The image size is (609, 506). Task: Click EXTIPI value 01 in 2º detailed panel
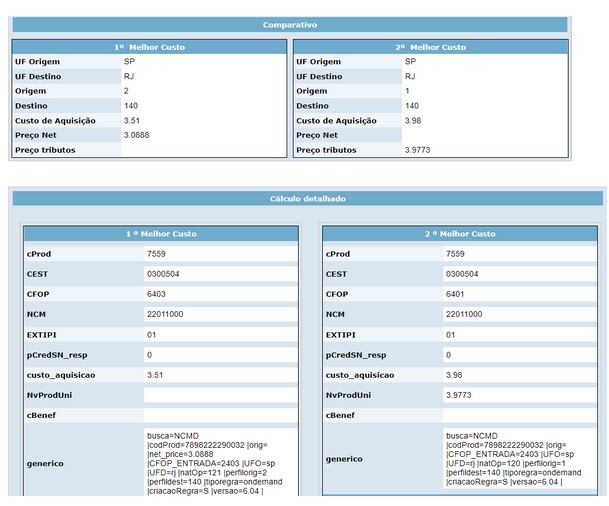(x=450, y=334)
